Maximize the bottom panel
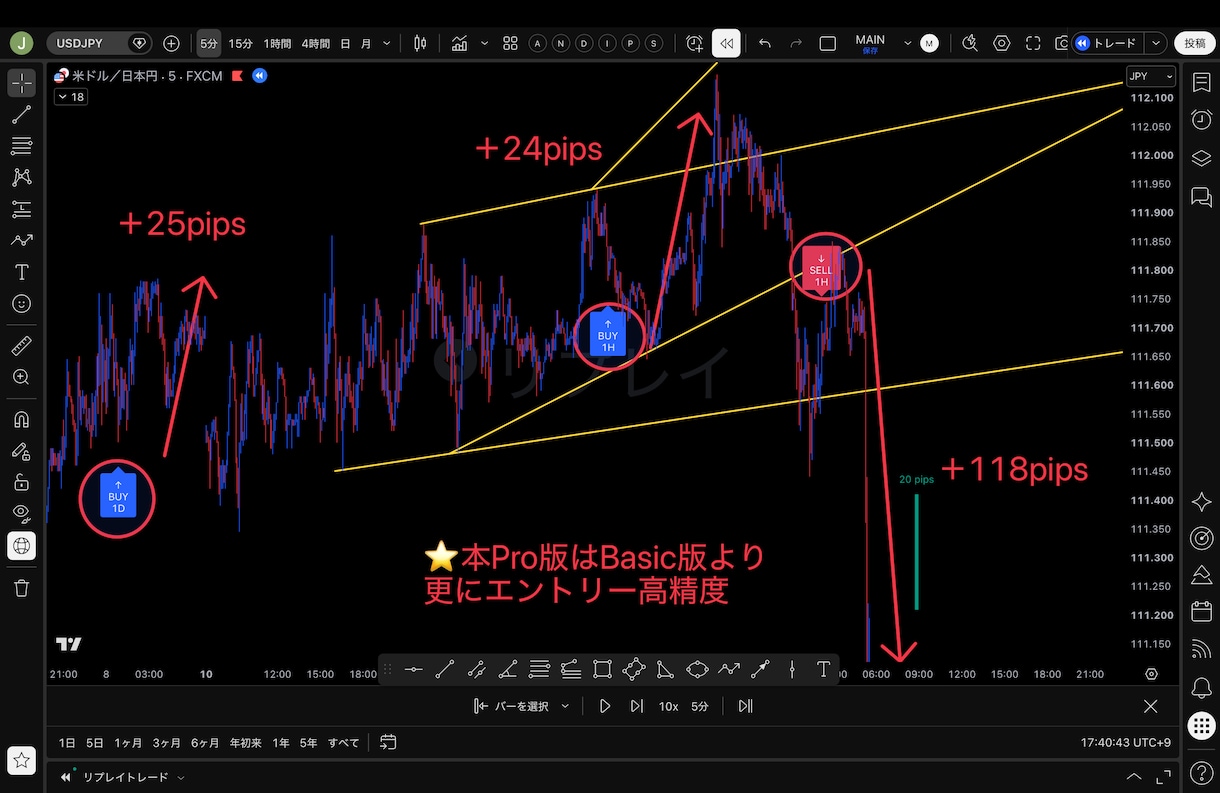The height and width of the screenshot is (793, 1220). point(1163,776)
